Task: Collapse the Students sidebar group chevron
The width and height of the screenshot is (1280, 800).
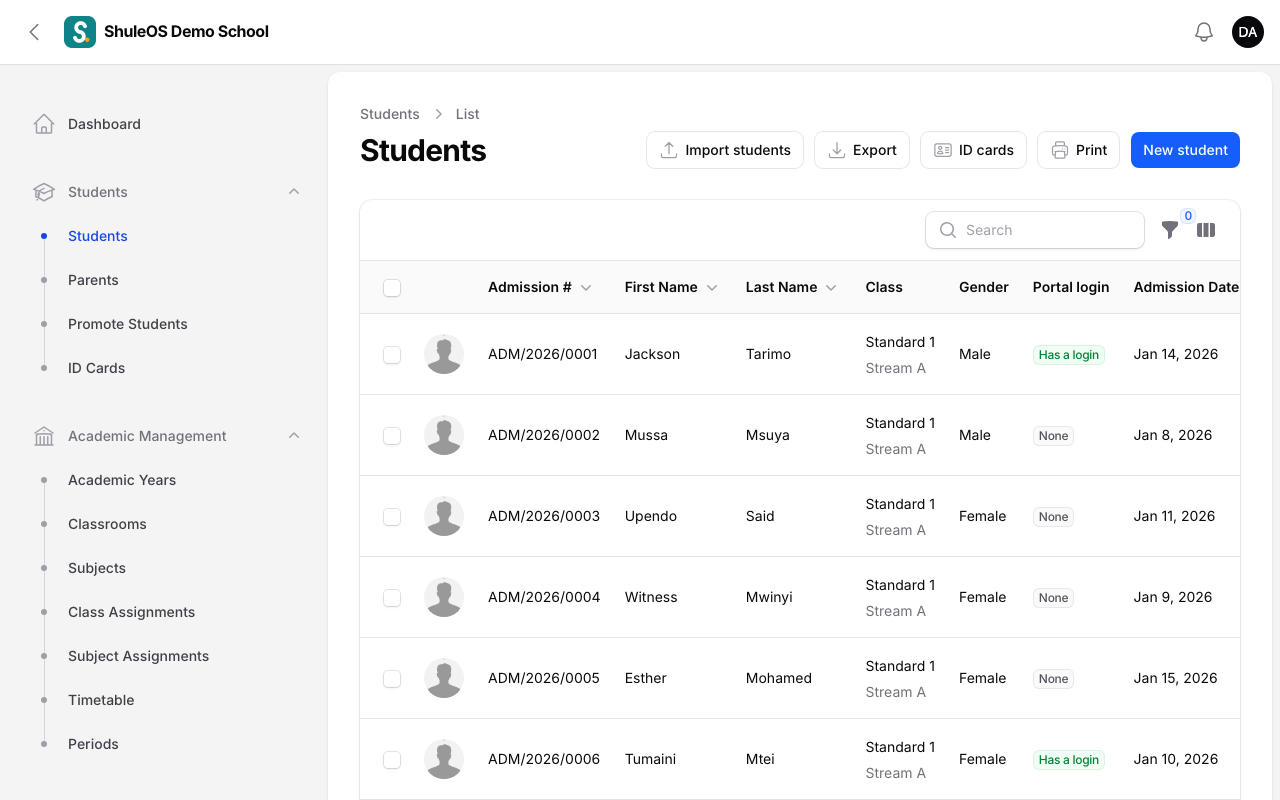Action: click(x=294, y=192)
